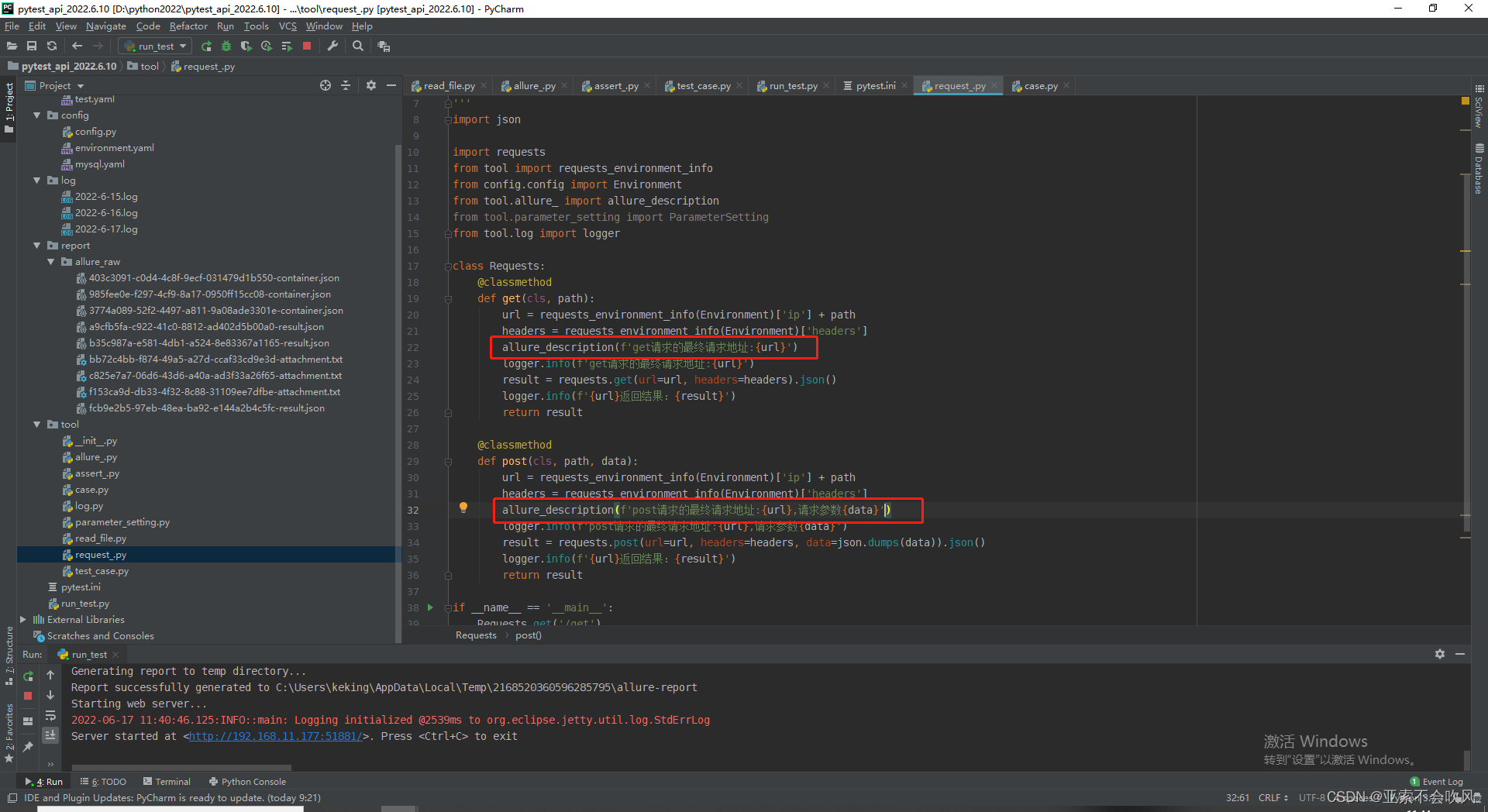Click the 32:61 caret position indicator

(1237, 797)
